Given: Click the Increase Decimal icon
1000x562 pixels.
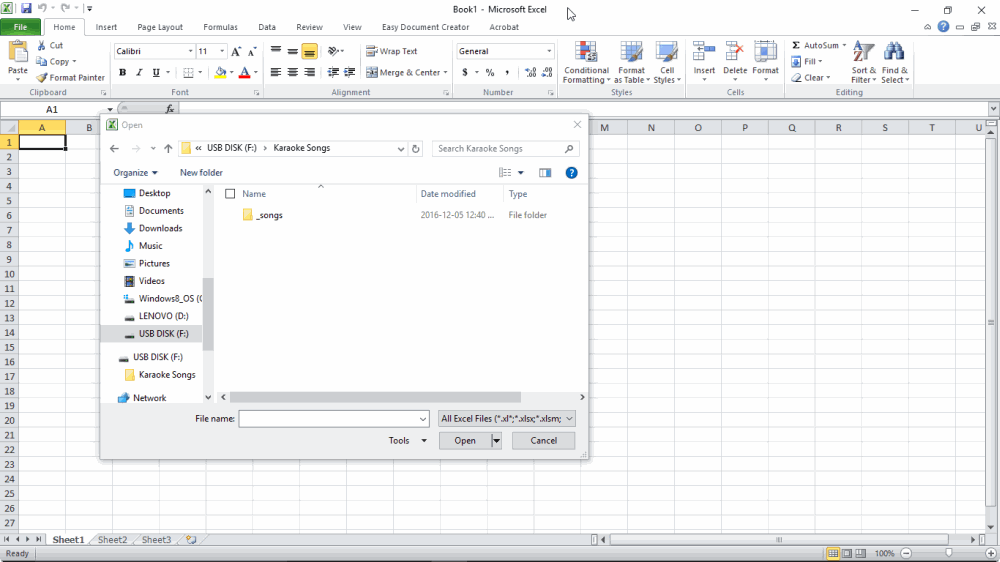Looking at the screenshot, I should point(531,72).
